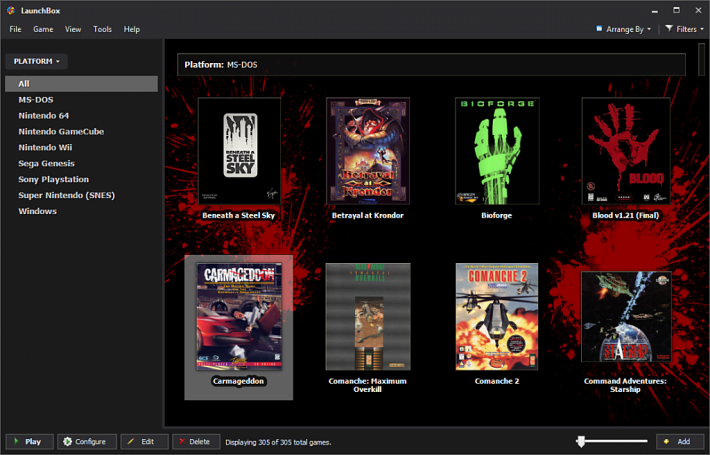Select Windows platform in sidebar
710x455 pixels.
point(82,211)
